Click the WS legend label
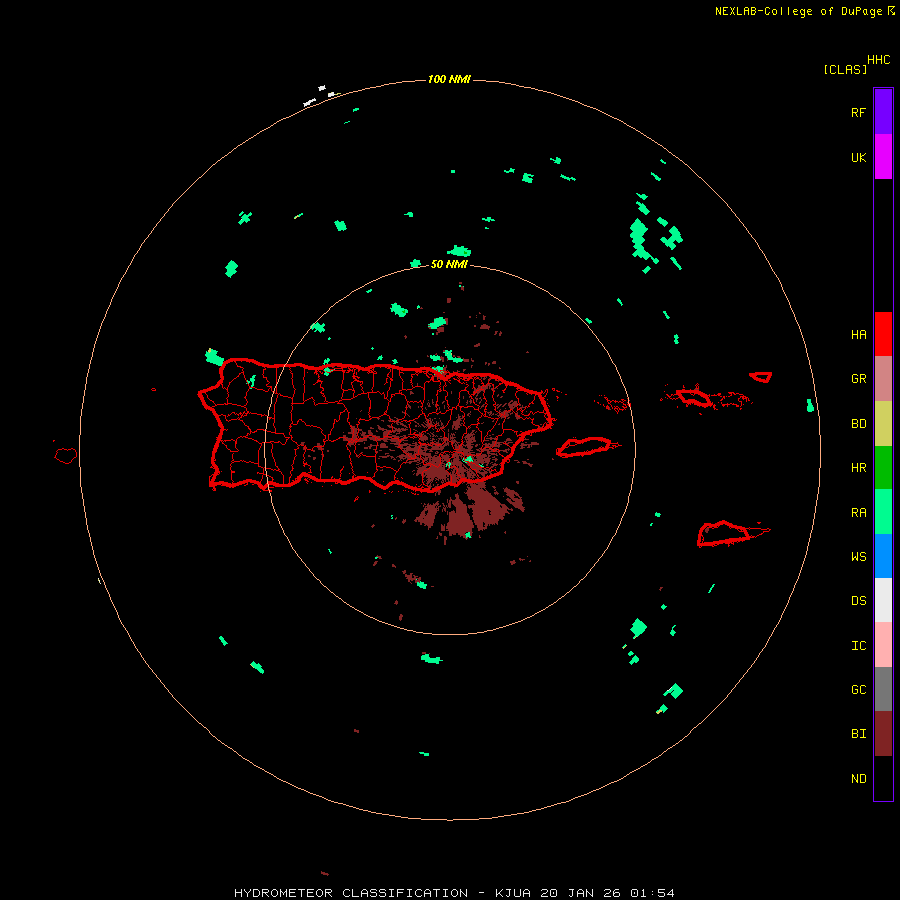Viewport: 900px width, 900px height. (x=858, y=557)
